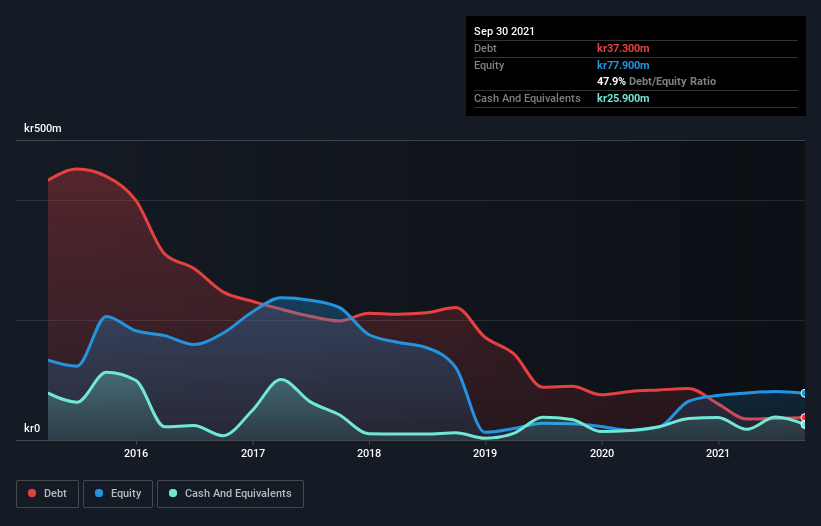Click the kr500m y-axis label
Image resolution: width=821 pixels, height=526 pixels.
click(42, 128)
